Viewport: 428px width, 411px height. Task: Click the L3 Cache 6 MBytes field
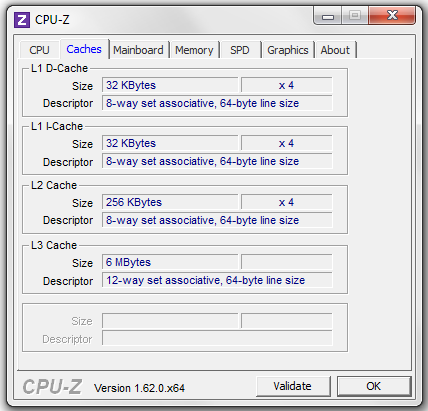[x=170, y=262]
